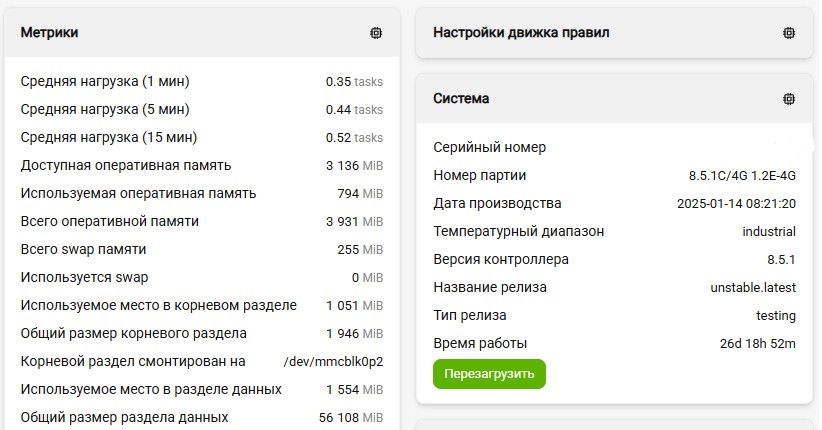822x430 pixels.
Task: Click the chip icon in Система header
Action: (x=788, y=99)
